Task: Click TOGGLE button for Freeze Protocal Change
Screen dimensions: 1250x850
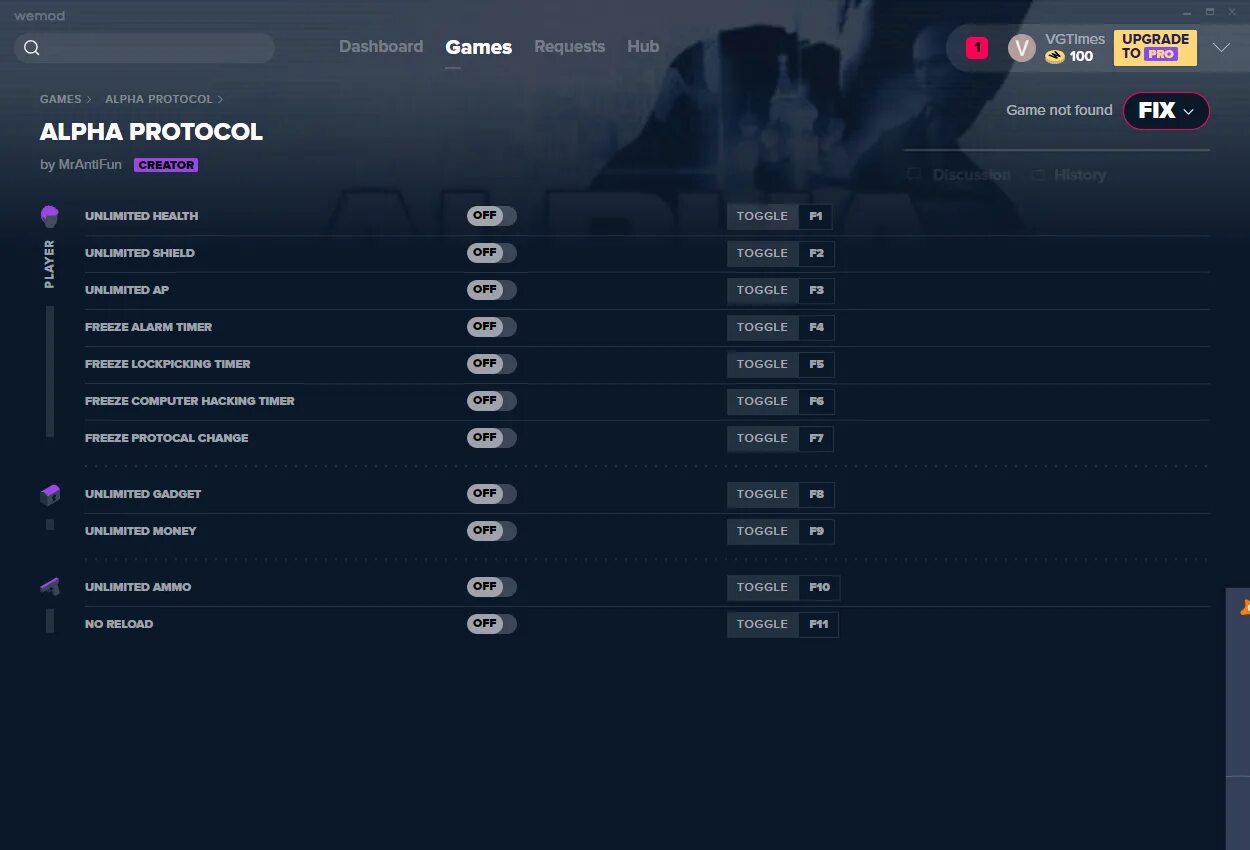Action: [x=763, y=438]
